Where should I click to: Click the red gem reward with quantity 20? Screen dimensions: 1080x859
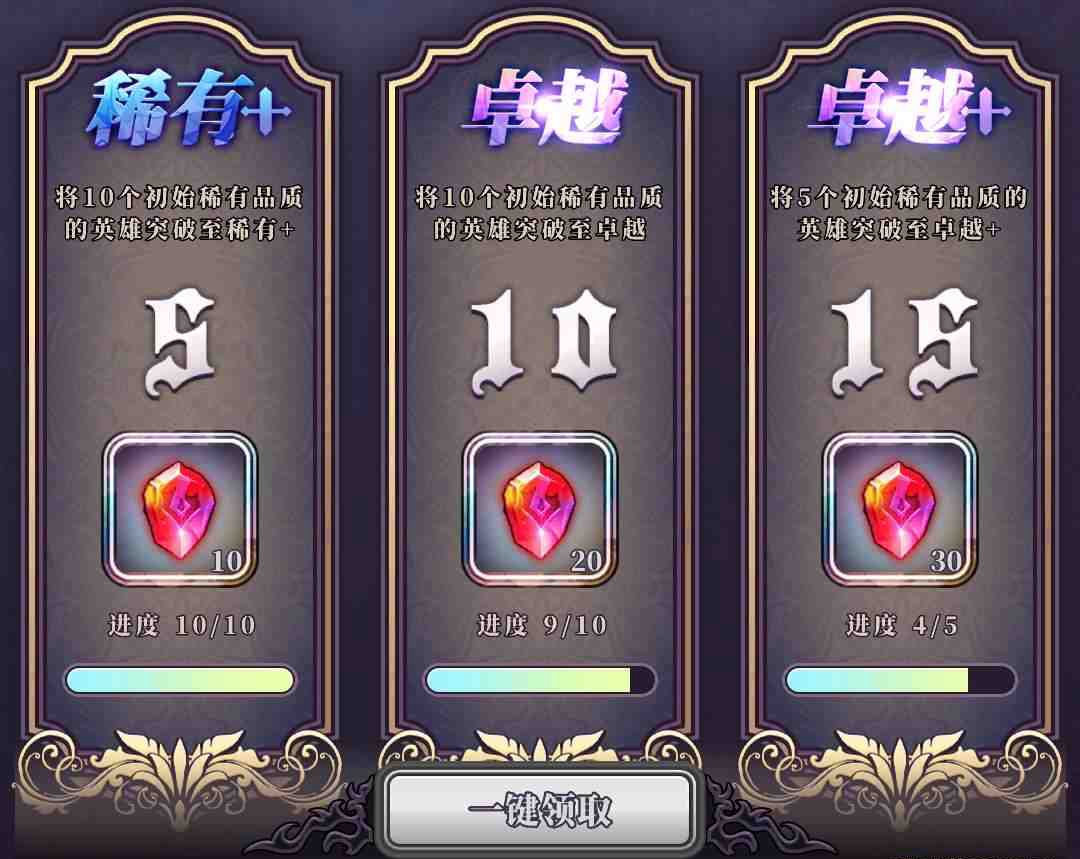540,510
